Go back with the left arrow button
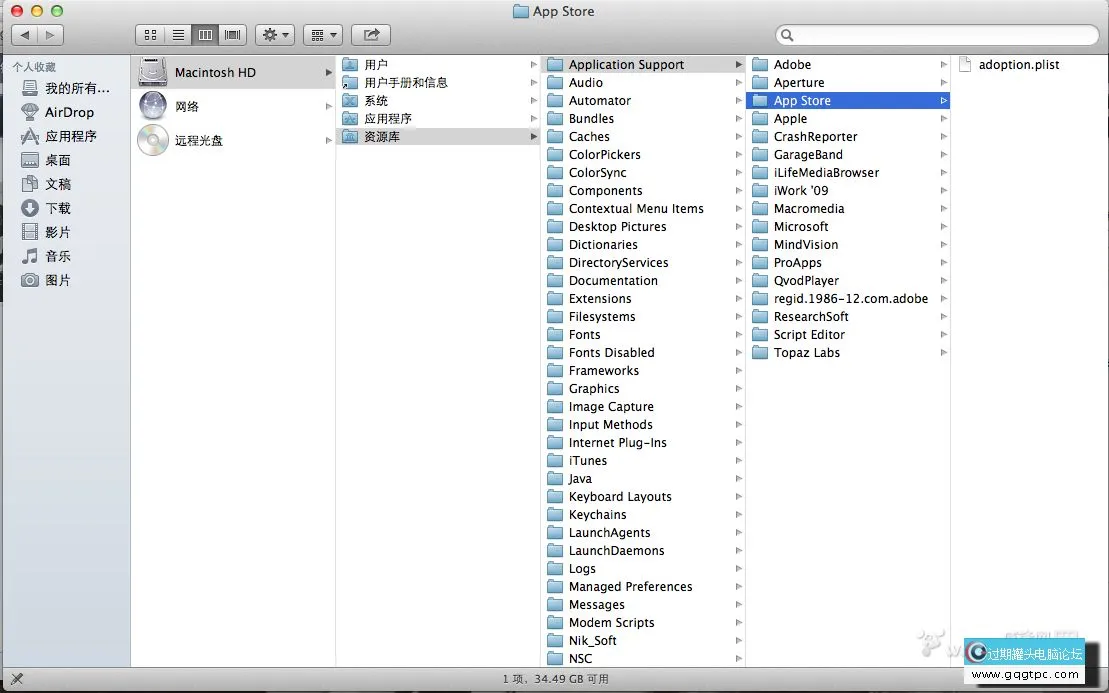Image resolution: width=1109 pixels, height=693 pixels. (x=24, y=35)
